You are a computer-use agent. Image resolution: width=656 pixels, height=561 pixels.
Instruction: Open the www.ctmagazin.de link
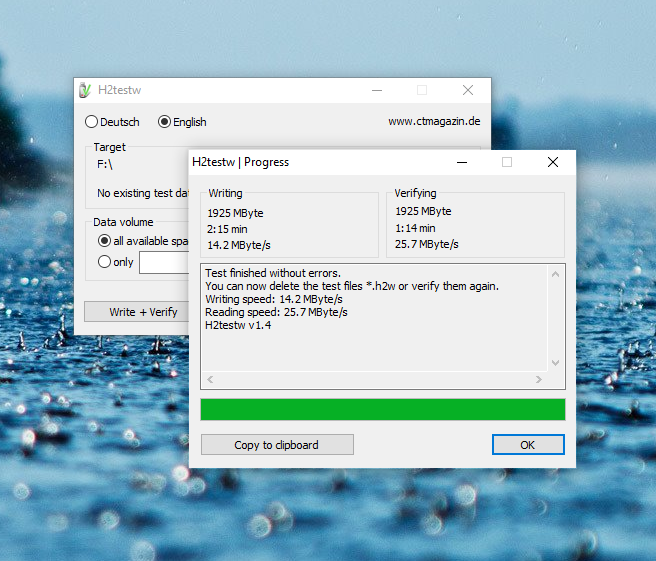pyautogui.click(x=434, y=121)
